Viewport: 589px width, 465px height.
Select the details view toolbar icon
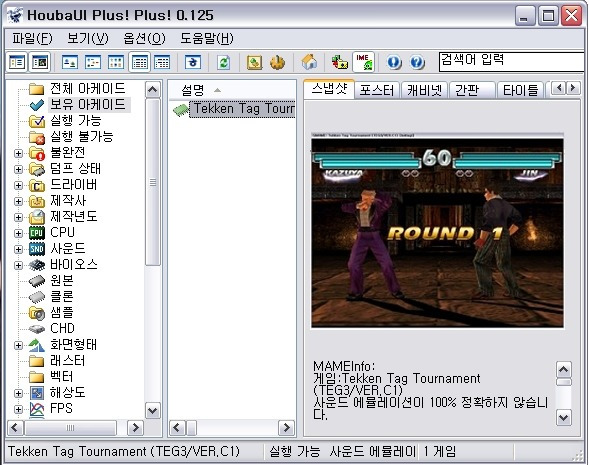click(x=139, y=62)
